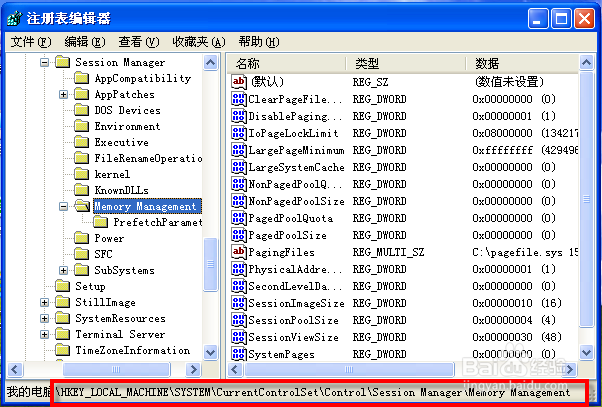Click the Environment folder icon
602x407 pixels.
(x=81, y=126)
